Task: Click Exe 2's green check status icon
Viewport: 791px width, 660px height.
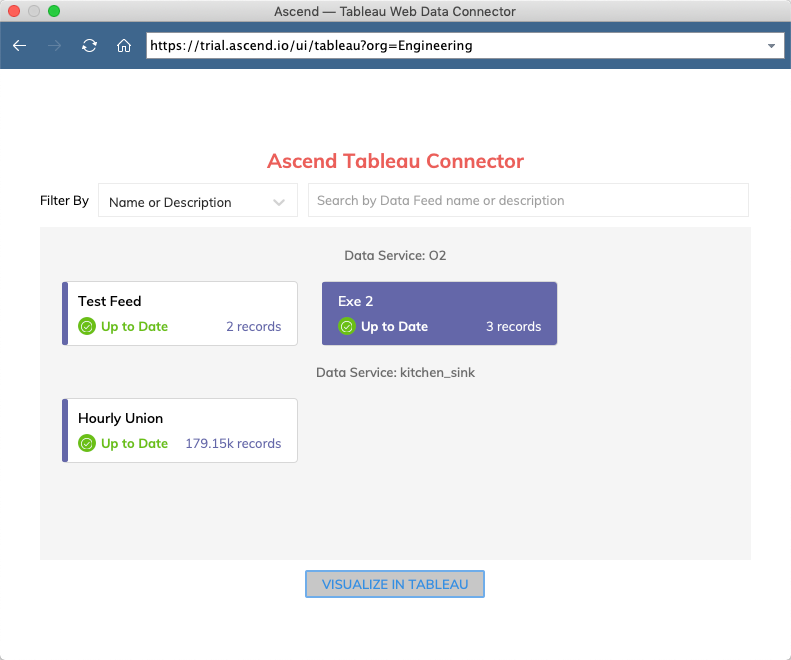Action: coord(347,326)
